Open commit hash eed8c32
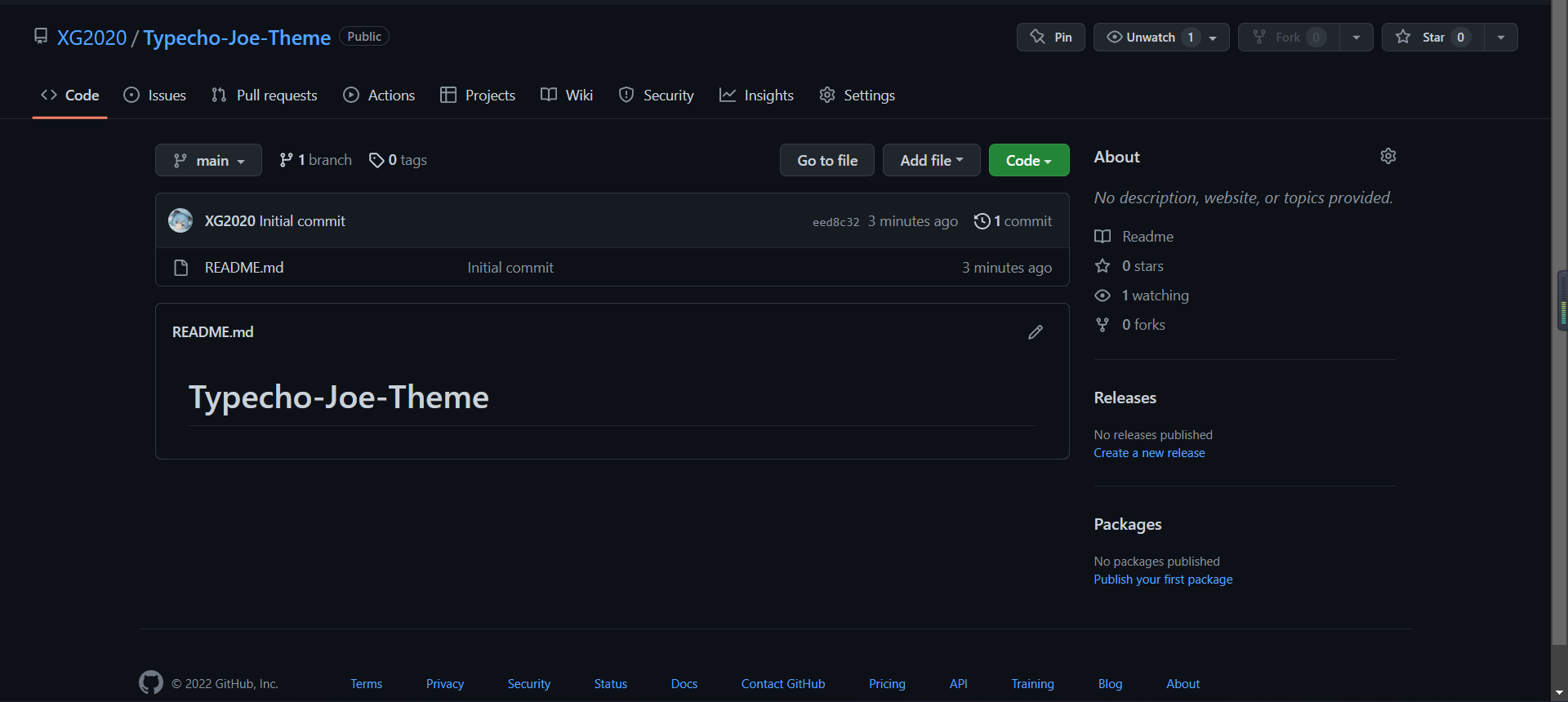The image size is (1568, 702). (836, 222)
